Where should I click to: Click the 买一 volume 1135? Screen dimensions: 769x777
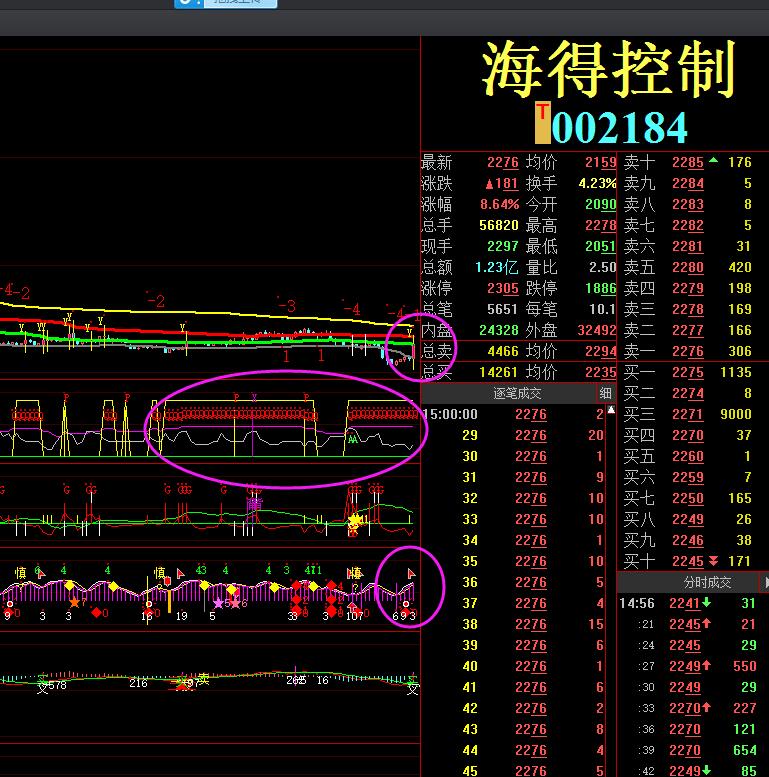click(x=736, y=372)
